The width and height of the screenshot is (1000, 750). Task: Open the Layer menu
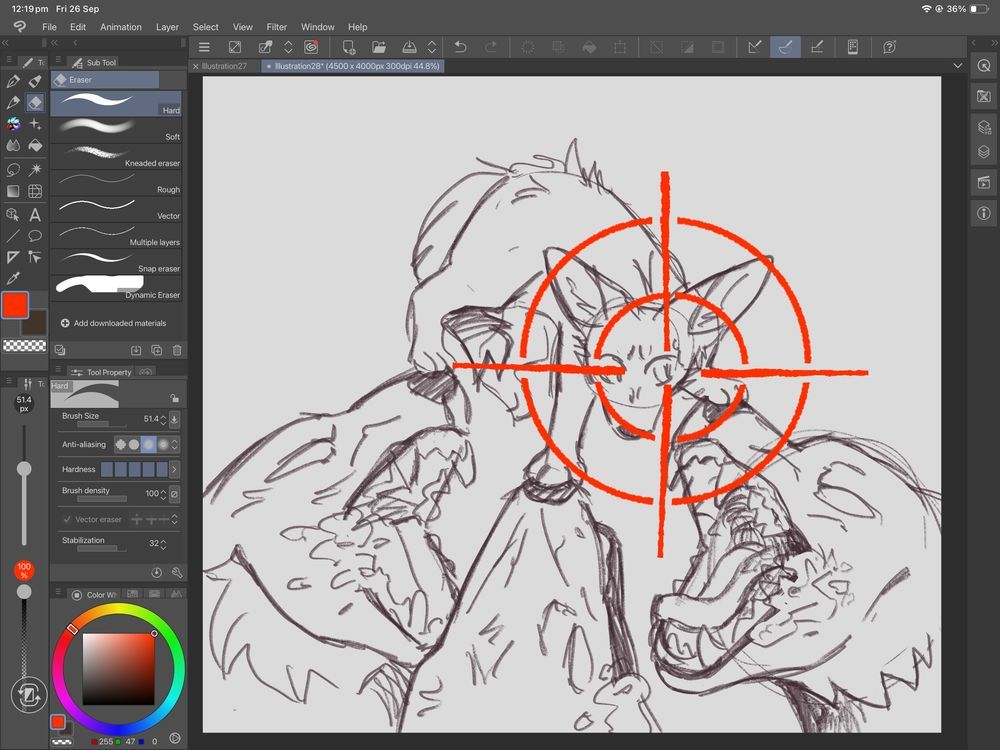[x=167, y=27]
